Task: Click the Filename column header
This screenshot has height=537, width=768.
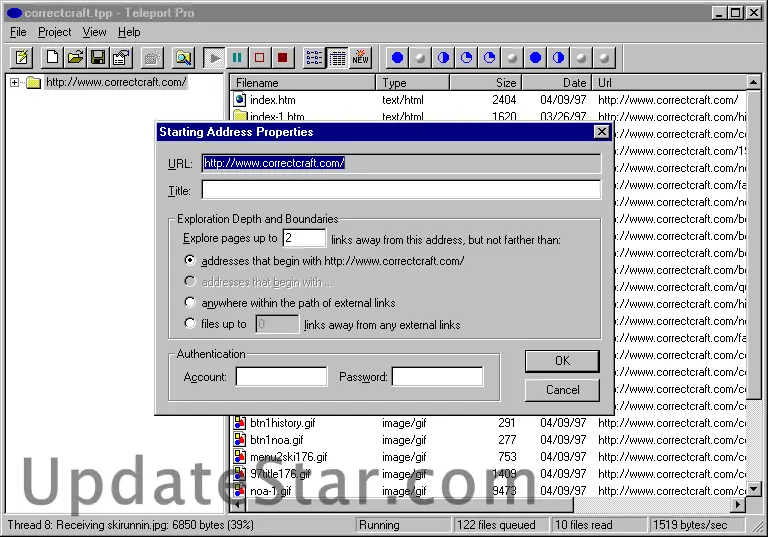Action: [302, 83]
